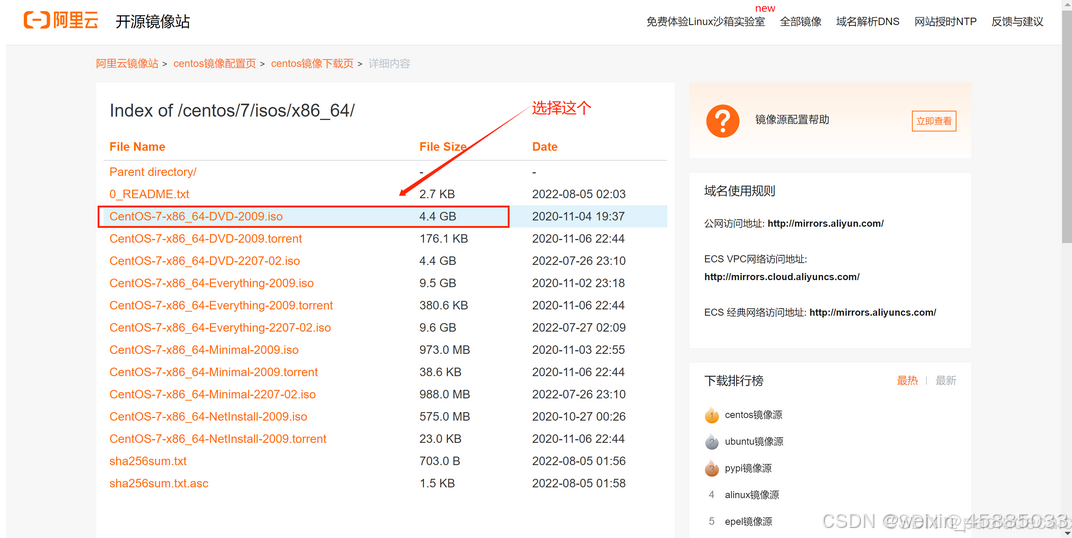The image size is (1072, 538).
Task: Open 免费体验Linux沙箱实验室 in the top navigation
Action: [x=706, y=22]
